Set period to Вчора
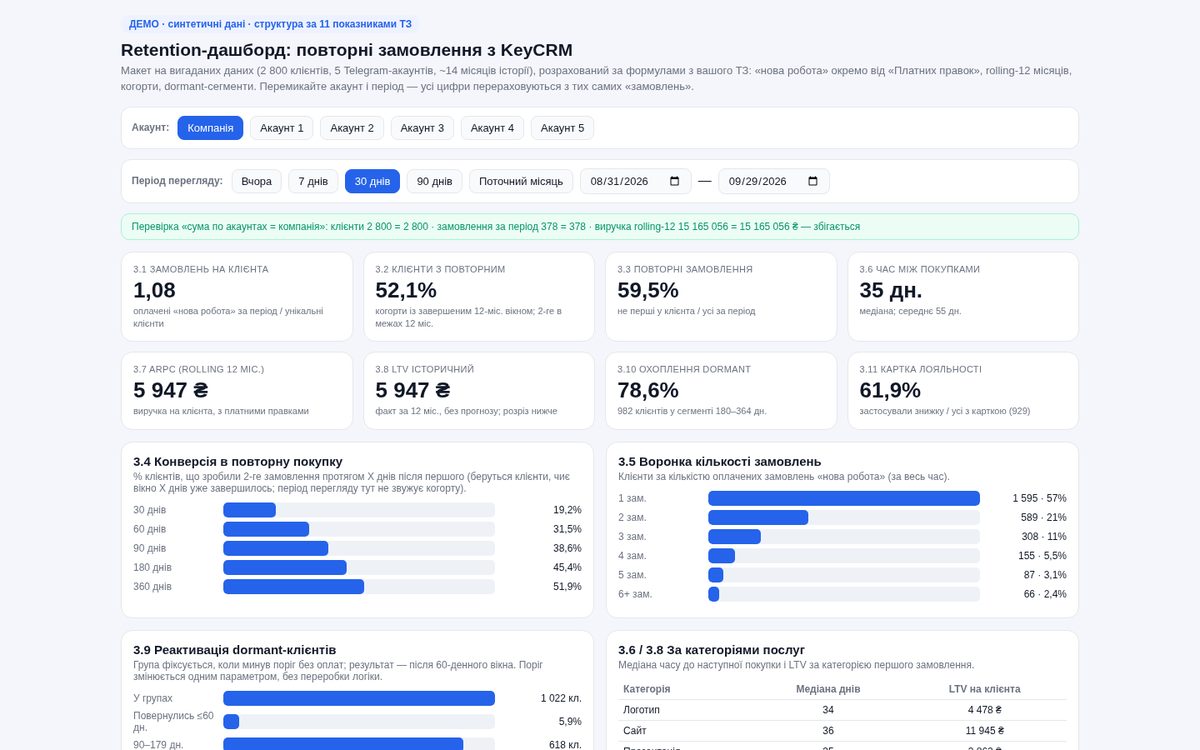The width and height of the screenshot is (1200, 750). click(x=257, y=181)
